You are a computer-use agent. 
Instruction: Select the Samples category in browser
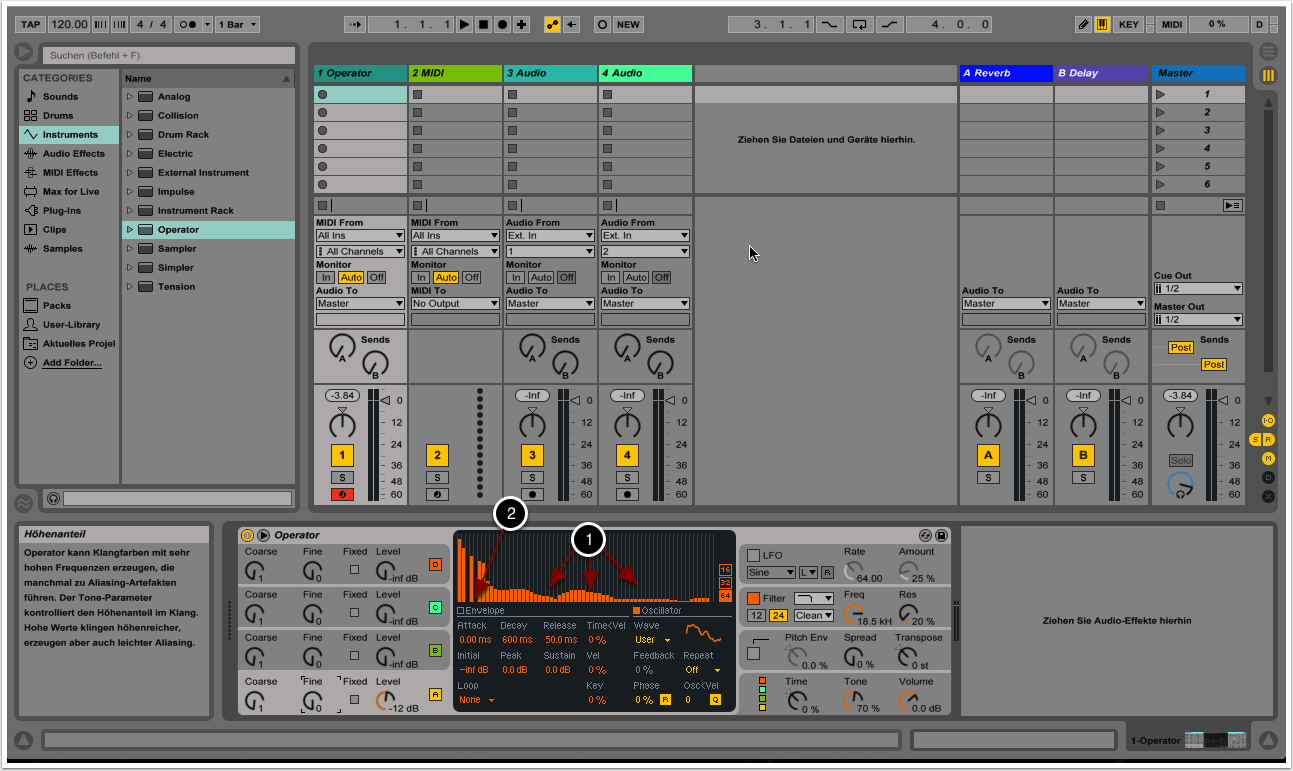(62, 249)
